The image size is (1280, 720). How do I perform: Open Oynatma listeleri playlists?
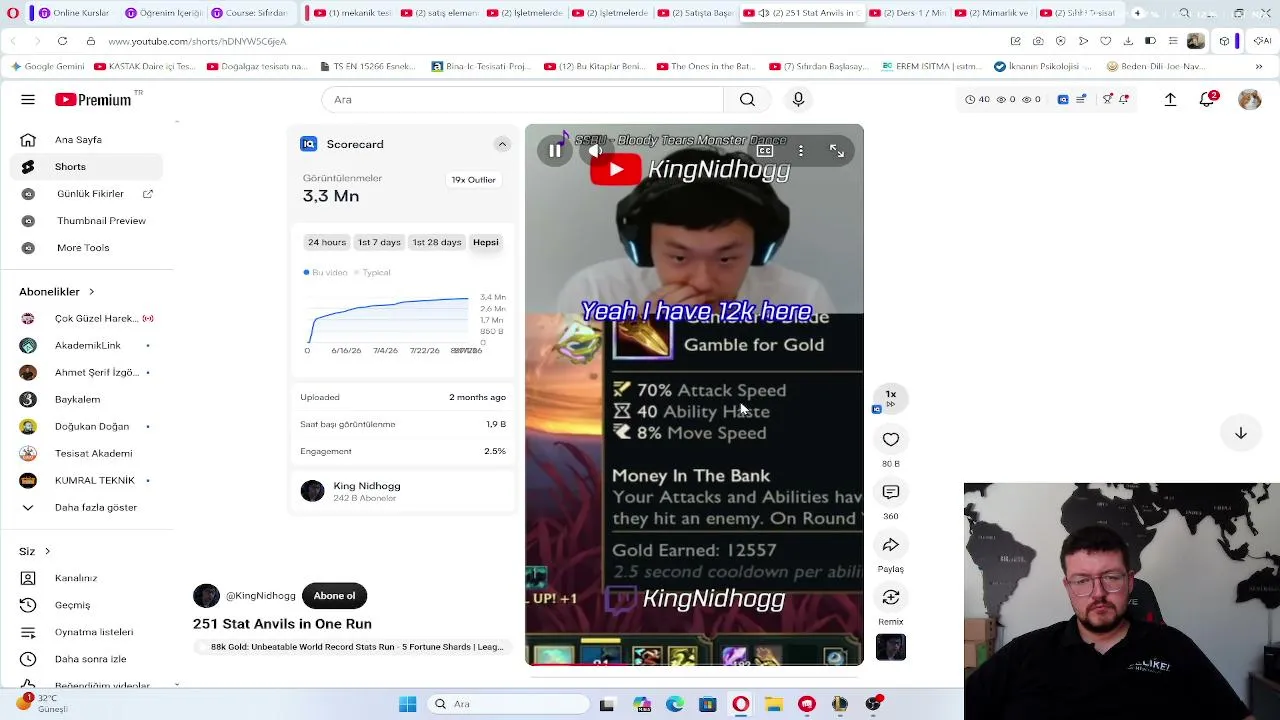(87, 632)
